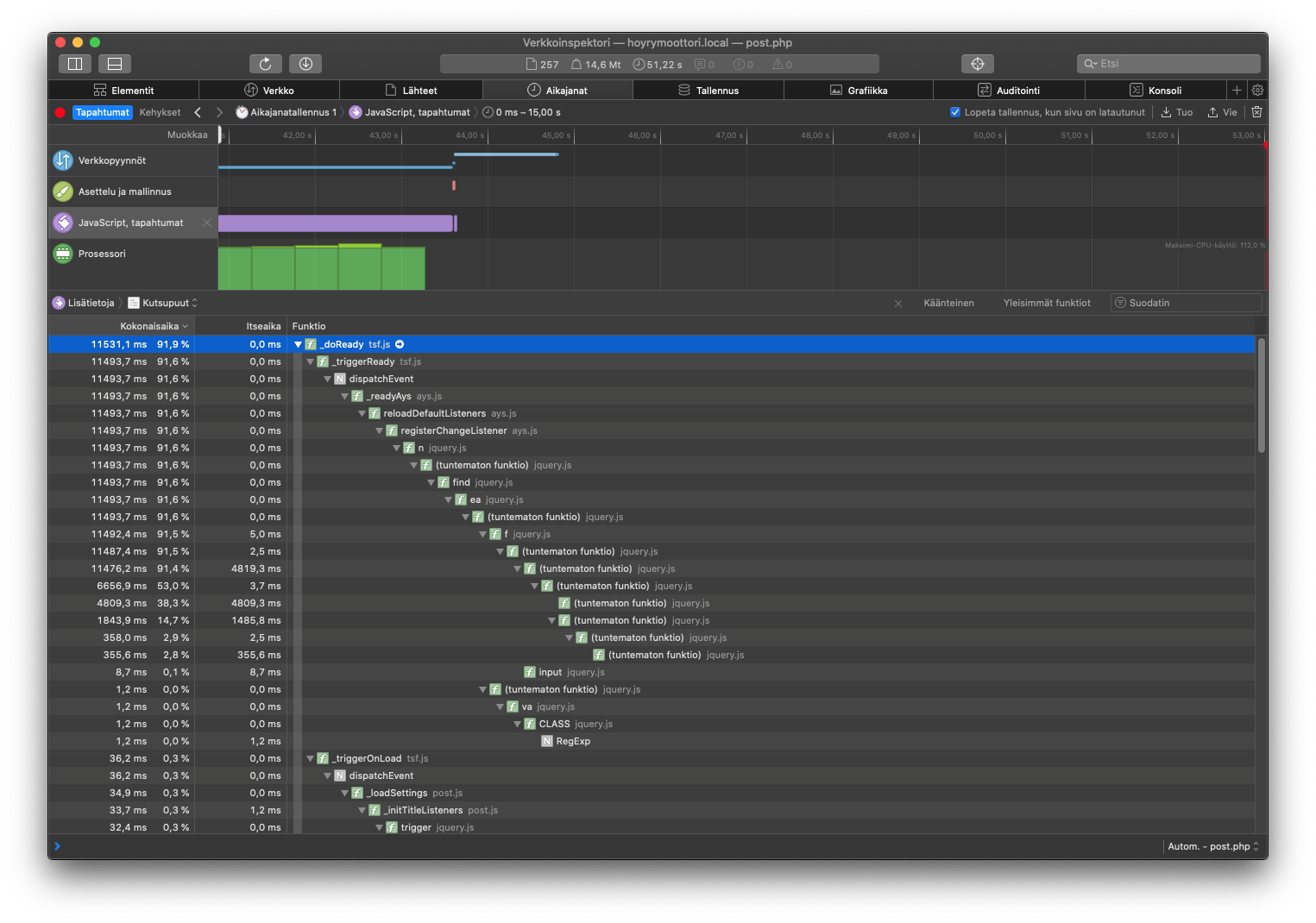Click the trash icon to clear recording

[x=1256, y=112]
